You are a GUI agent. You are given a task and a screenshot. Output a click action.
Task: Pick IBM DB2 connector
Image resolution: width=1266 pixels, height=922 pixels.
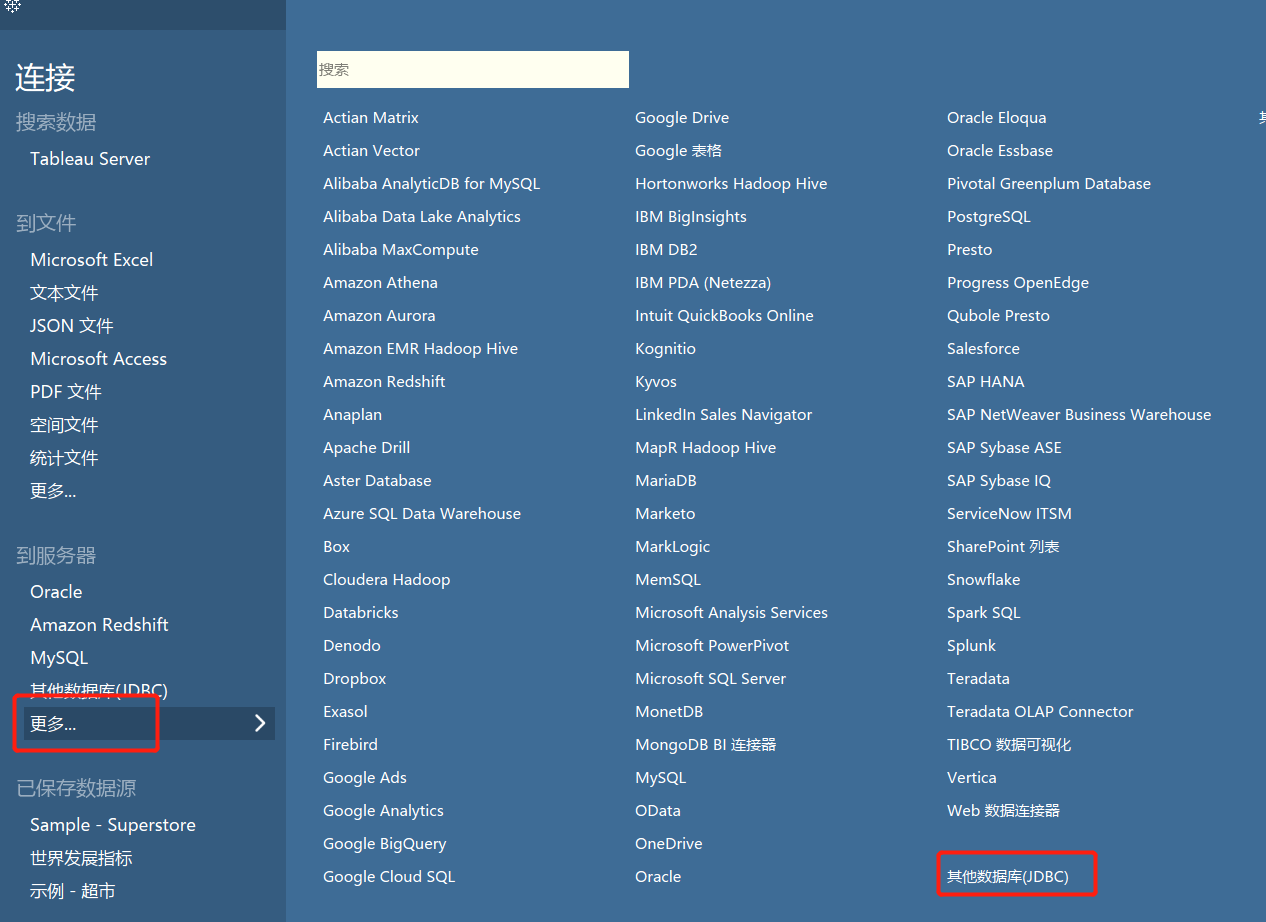click(x=666, y=250)
